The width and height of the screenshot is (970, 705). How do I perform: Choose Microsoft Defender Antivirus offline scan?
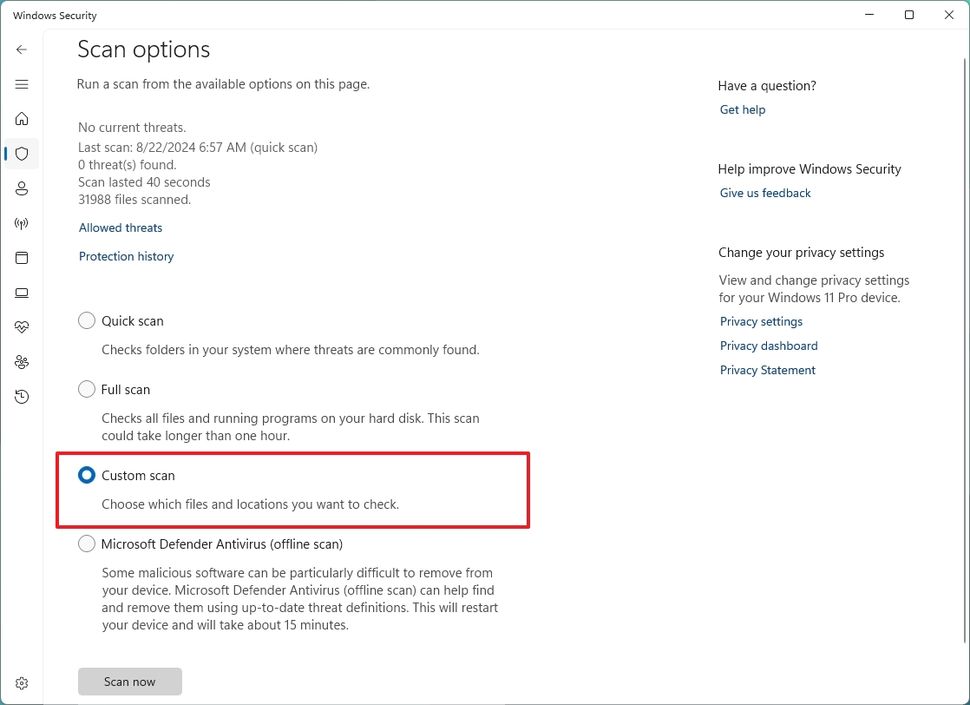pos(87,543)
